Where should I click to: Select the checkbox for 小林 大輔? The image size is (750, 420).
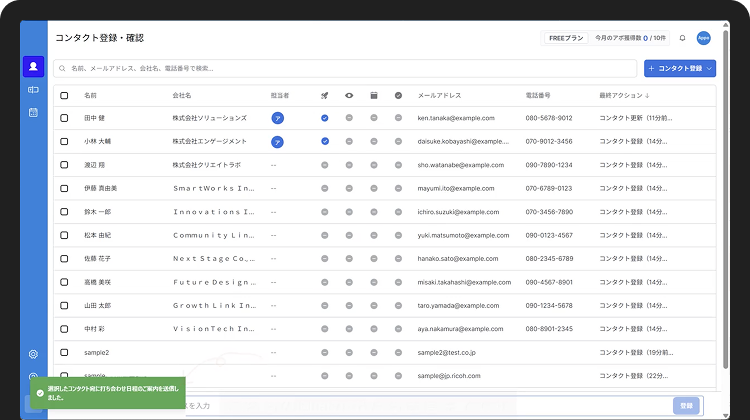(x=64, y=141)
